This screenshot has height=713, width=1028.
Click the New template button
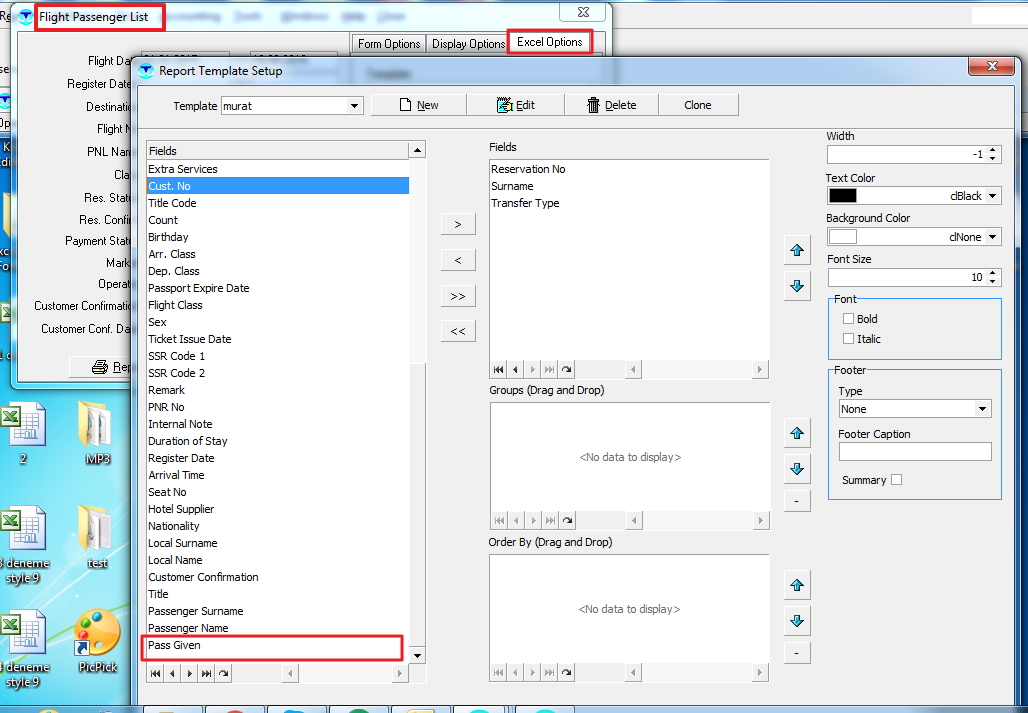tap(419, 105)
